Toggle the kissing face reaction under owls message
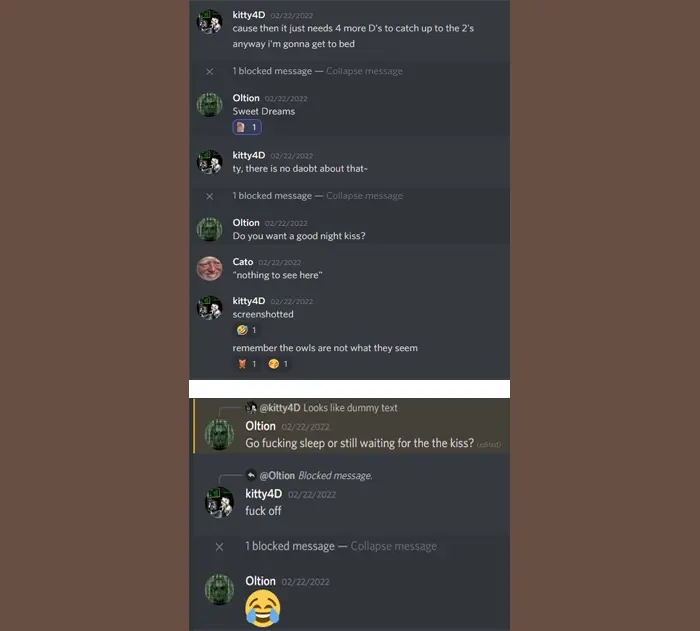Image resolution: width=700 pixels, height=631 pixels. [x=279, y=364]
